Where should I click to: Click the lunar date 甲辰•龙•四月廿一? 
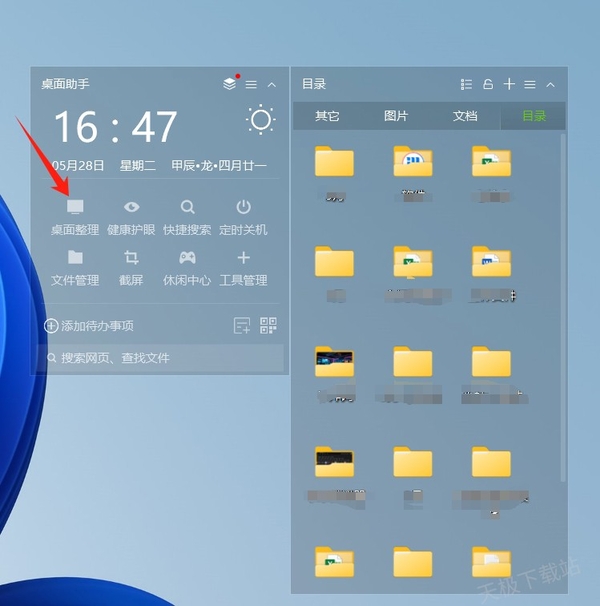pyautogui.click(x=219, y=166)
